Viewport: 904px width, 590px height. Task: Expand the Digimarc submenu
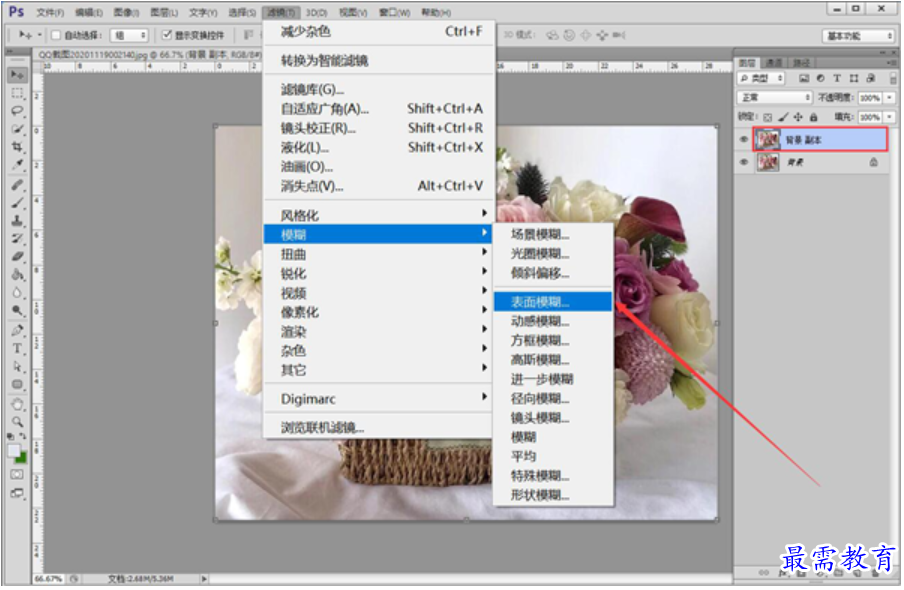[379, 399]
